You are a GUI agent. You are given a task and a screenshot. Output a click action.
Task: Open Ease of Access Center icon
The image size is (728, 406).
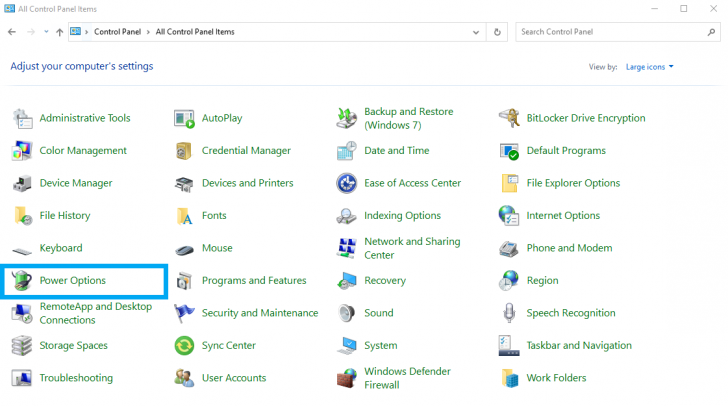point(346,183)
